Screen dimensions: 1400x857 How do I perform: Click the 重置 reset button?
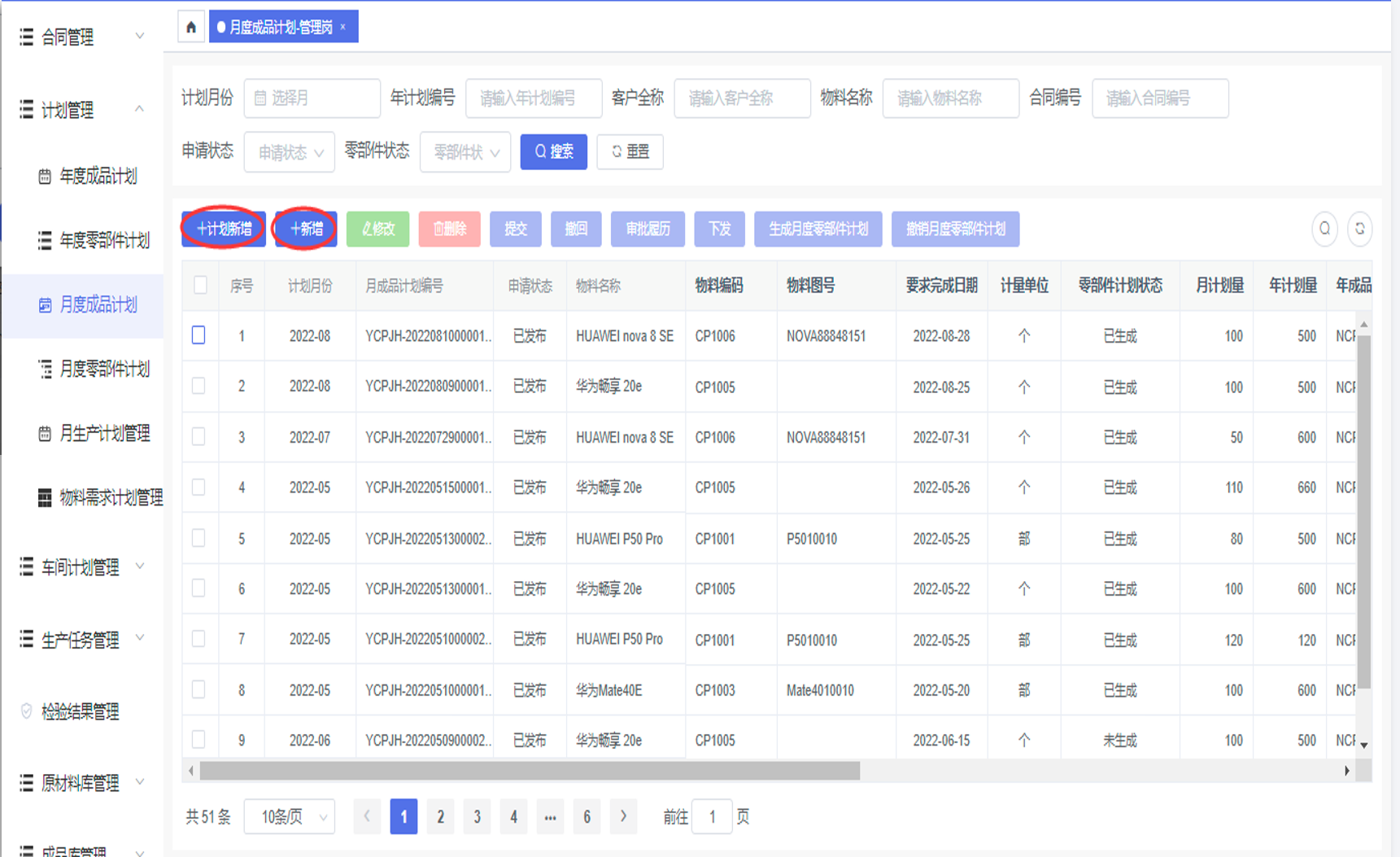(630, 151)
